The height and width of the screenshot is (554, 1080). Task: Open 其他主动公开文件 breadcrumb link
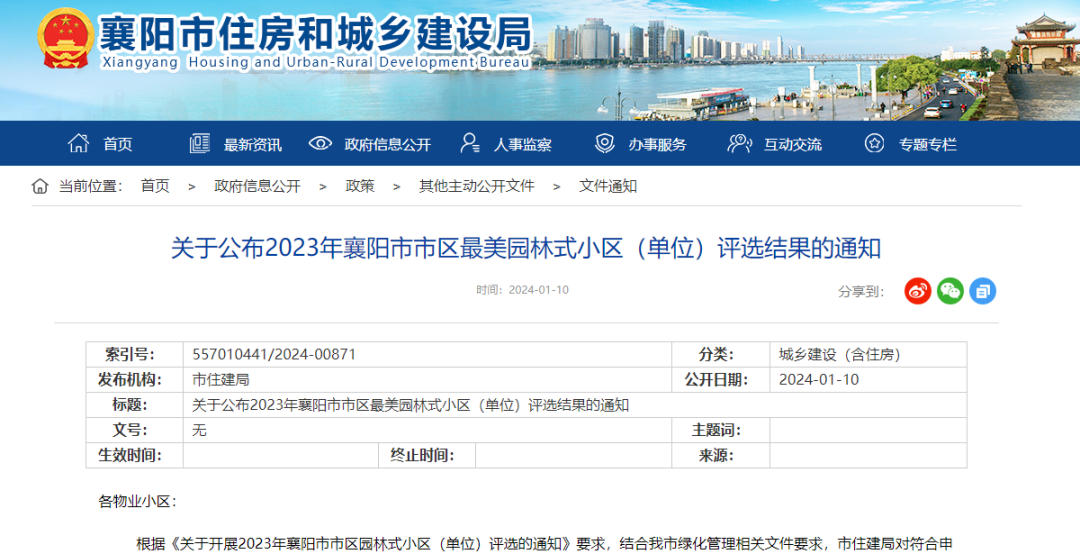476,186
